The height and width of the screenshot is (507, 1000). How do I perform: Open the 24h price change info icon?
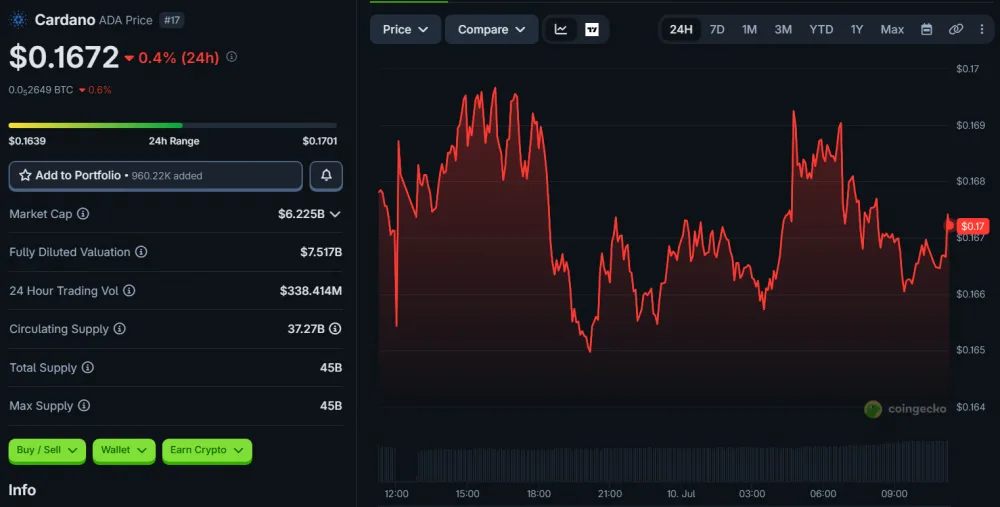[x=232, y=57]
